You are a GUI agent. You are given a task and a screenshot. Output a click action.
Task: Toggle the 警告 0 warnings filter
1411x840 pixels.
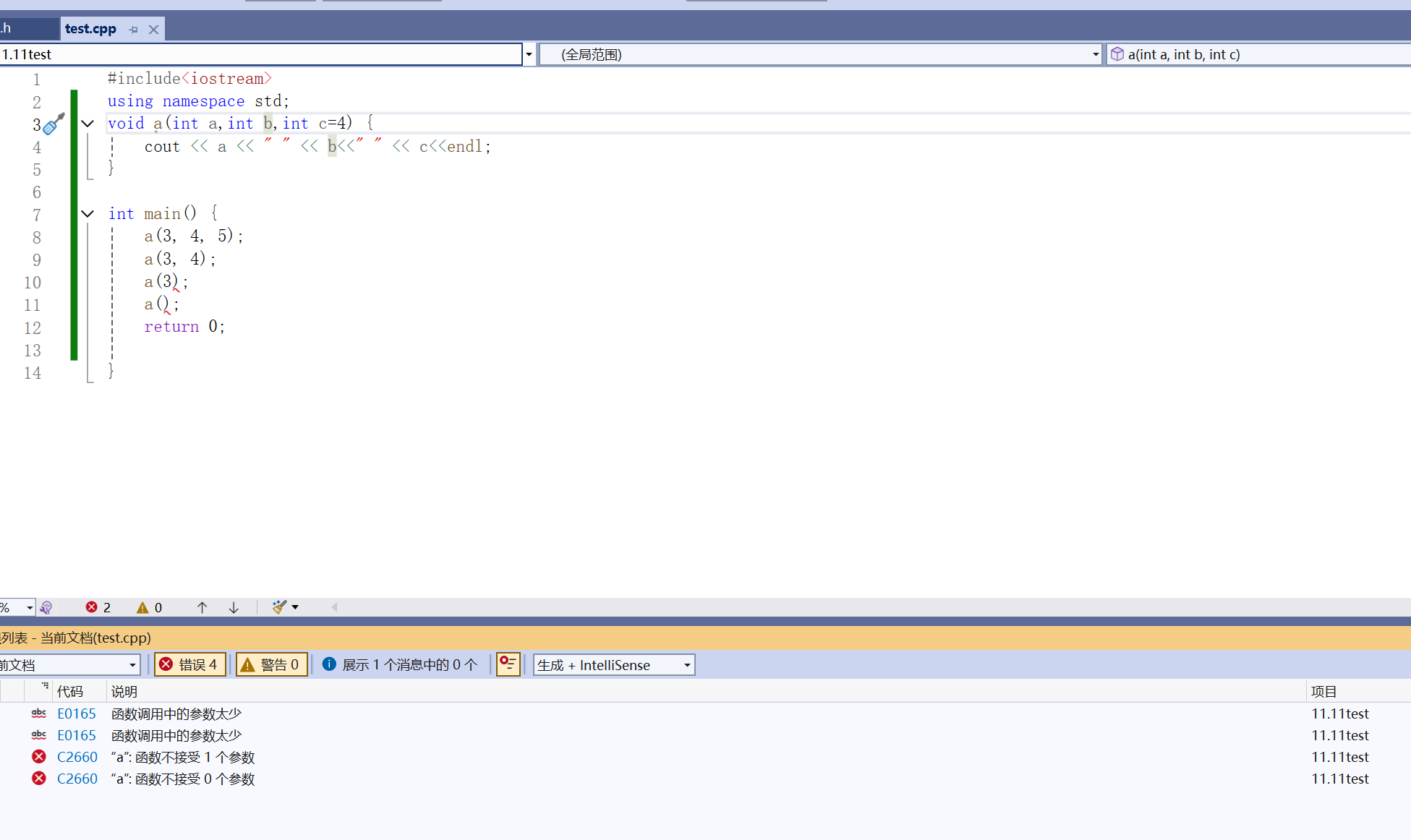point(272,664)
